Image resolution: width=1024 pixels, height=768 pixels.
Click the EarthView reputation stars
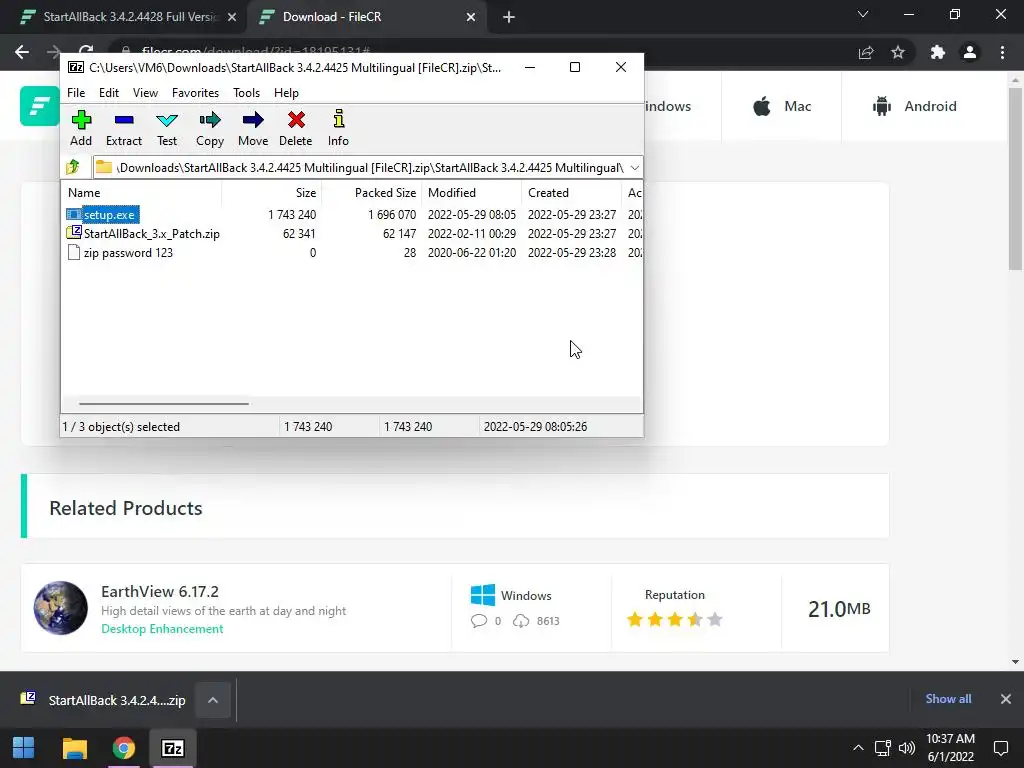[675, 619]
